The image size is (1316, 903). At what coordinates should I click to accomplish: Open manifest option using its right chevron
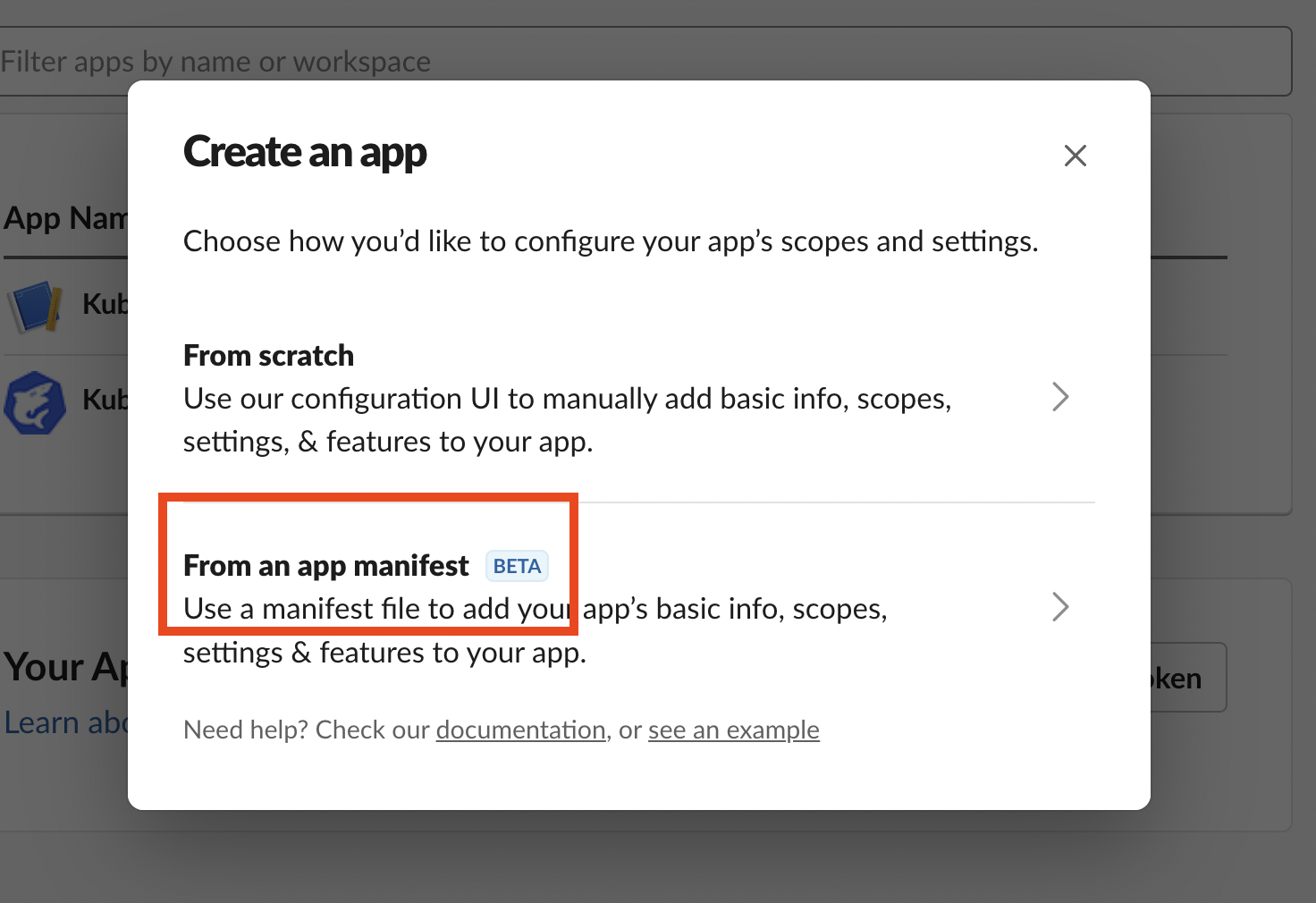tap(1060, 607)
